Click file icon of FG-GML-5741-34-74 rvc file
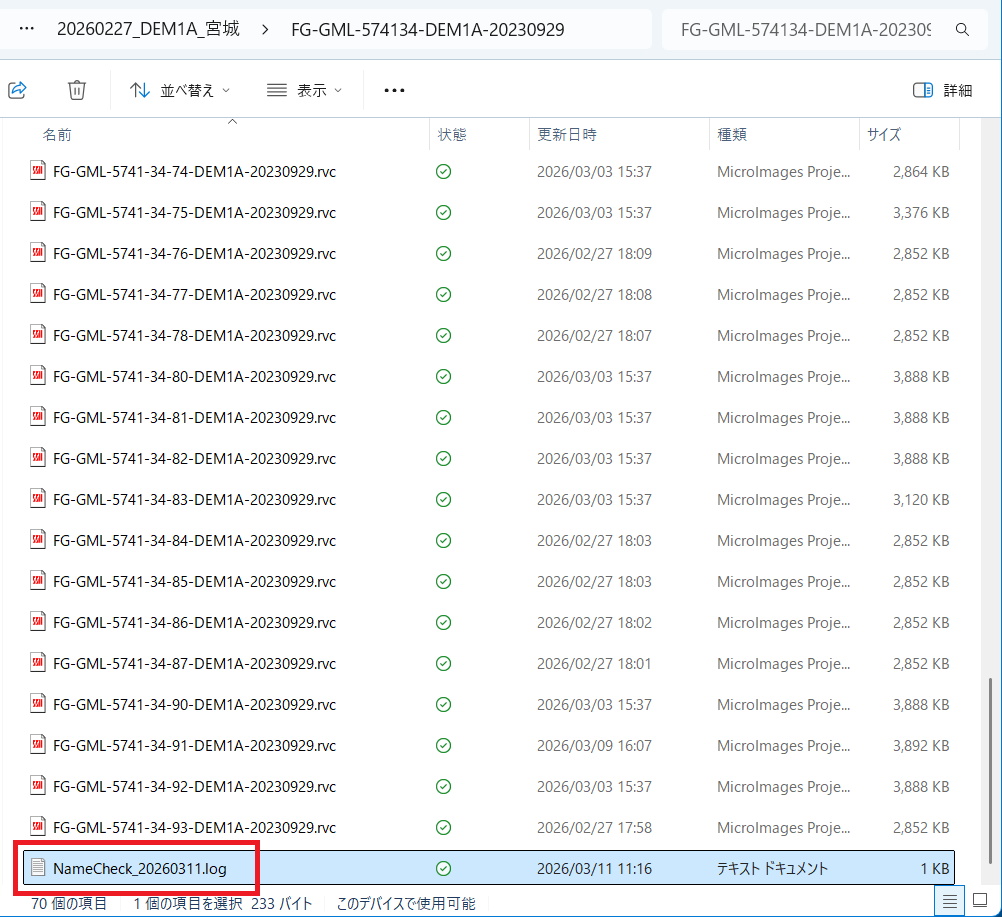1002x917 pixels. 38,171
